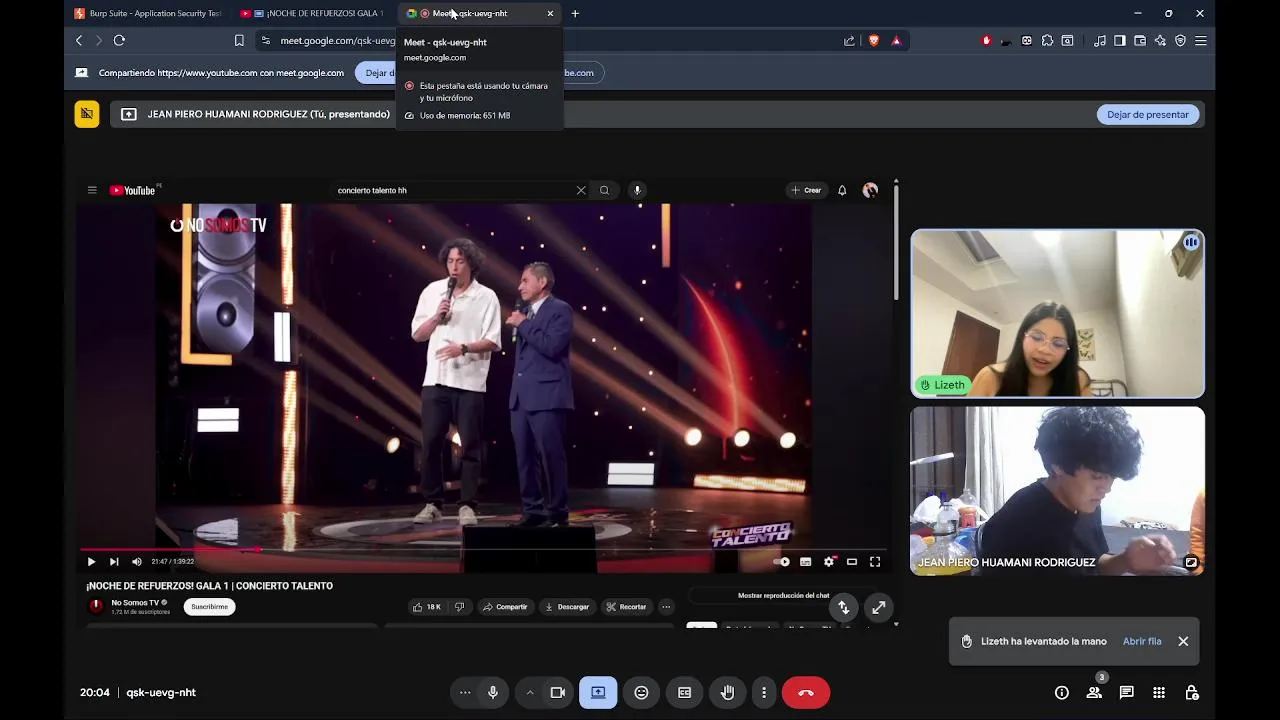Mute the YouTube player volume
The image size is (1280, 720).
(137, 562)
